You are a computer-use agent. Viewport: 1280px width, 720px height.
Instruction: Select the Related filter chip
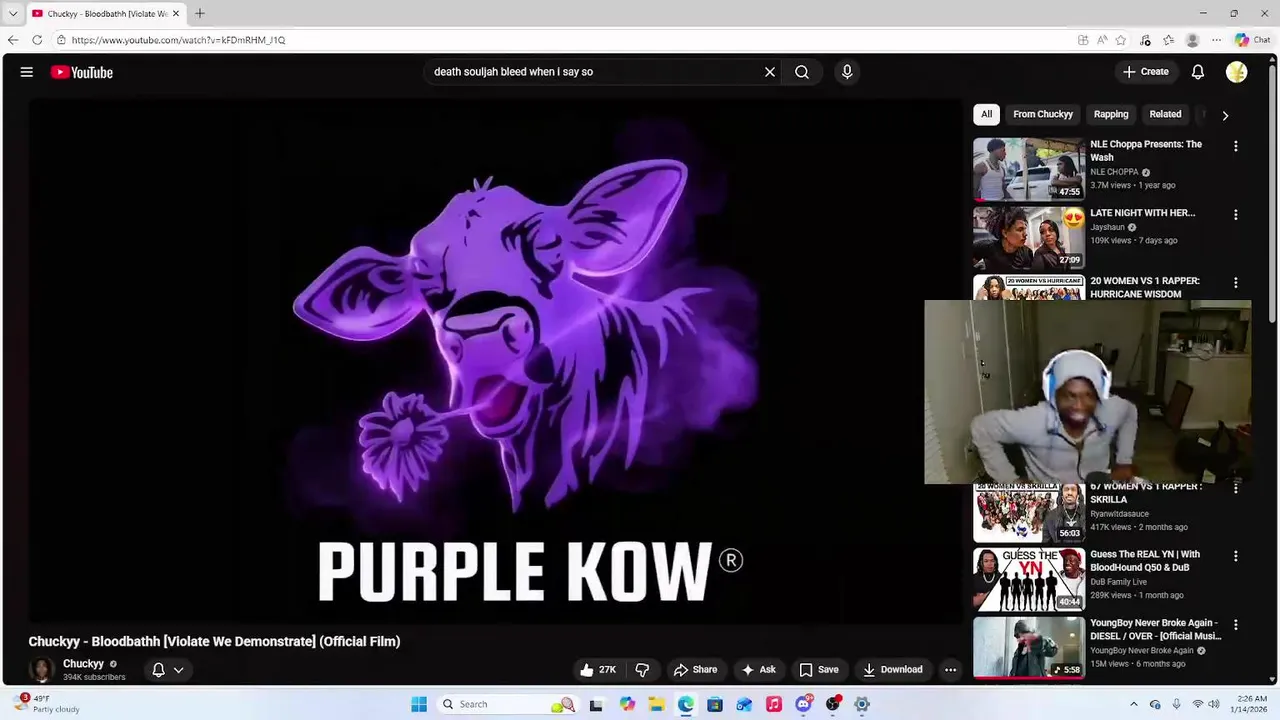[1165, 114]
